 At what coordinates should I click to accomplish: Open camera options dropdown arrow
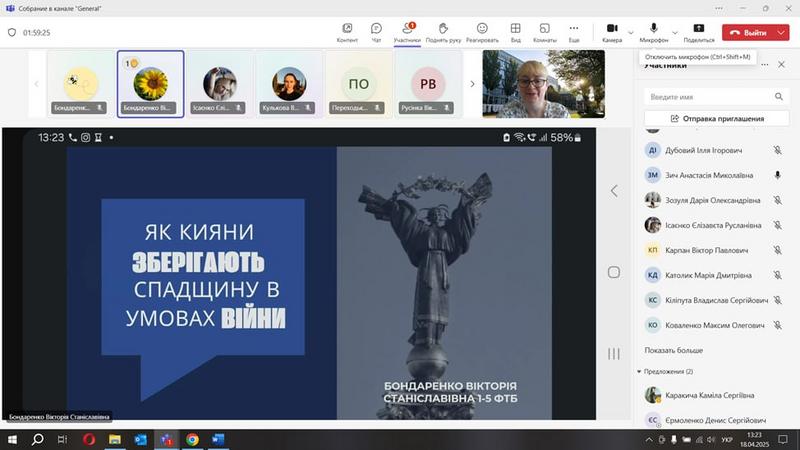(x=631, y=33)
